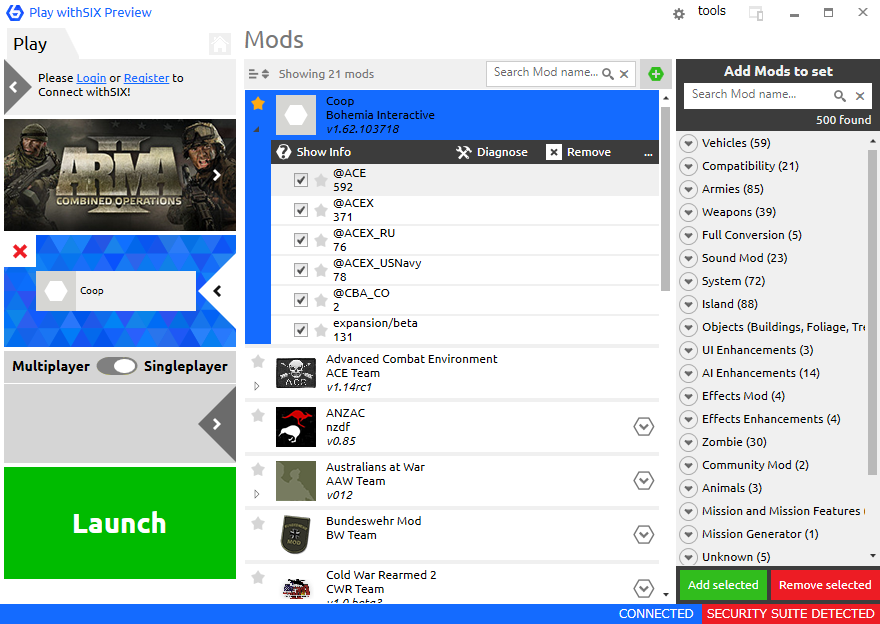
Task: Click the Show Info question mark
Action: click(284, 152)
